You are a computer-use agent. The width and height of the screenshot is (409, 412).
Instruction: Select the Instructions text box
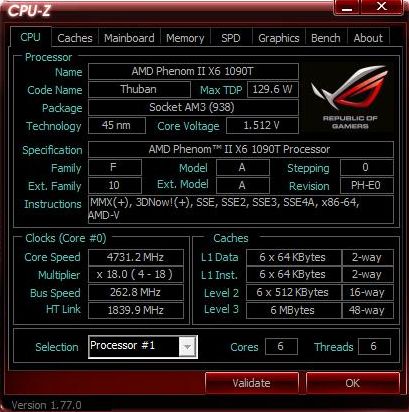[241, 209]
